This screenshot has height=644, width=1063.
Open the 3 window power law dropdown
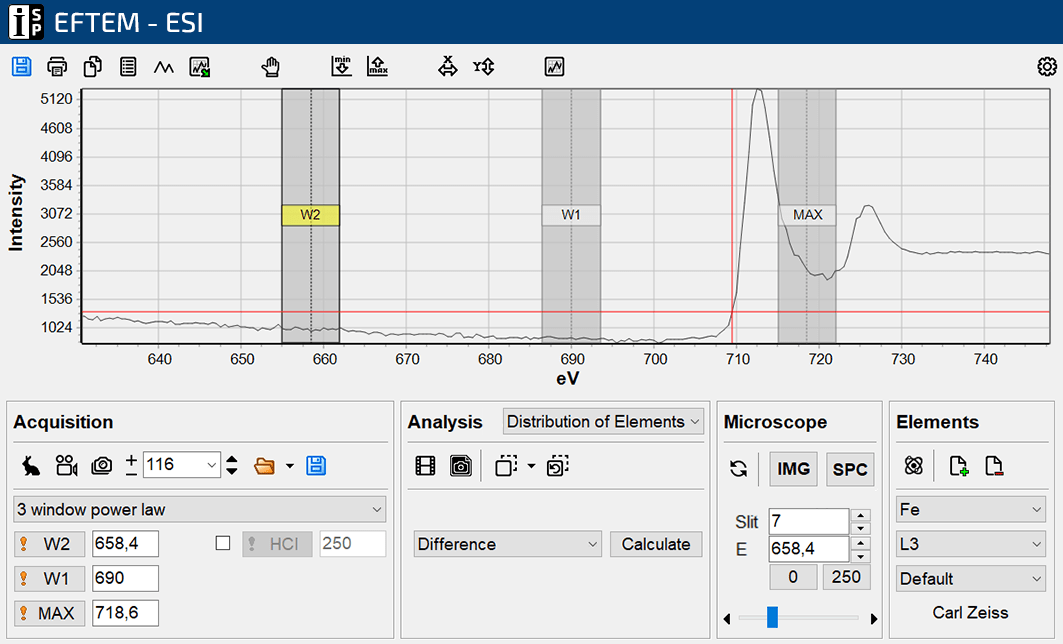tap(199, 509)
